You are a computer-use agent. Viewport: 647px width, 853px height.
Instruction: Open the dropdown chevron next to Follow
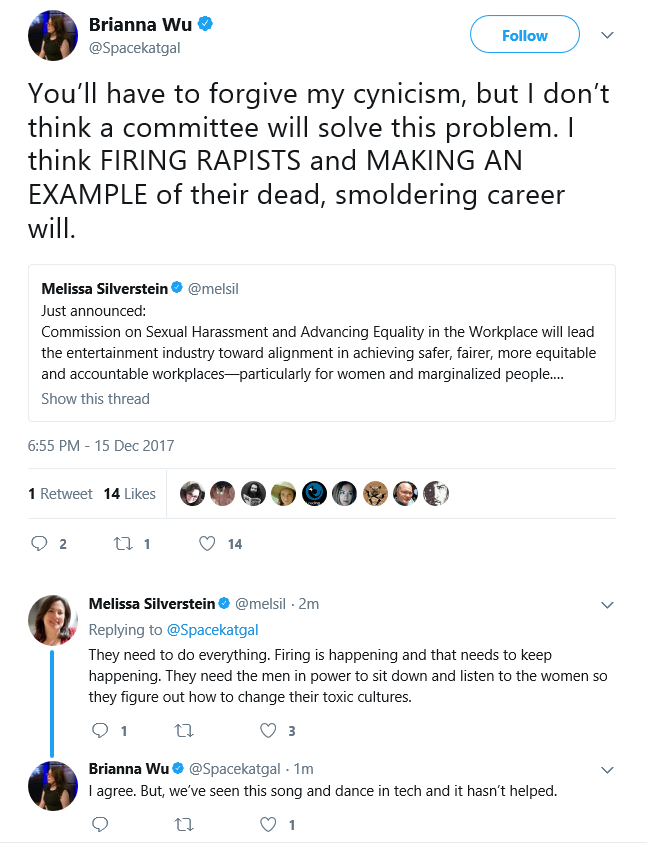(x=607, y=35)
